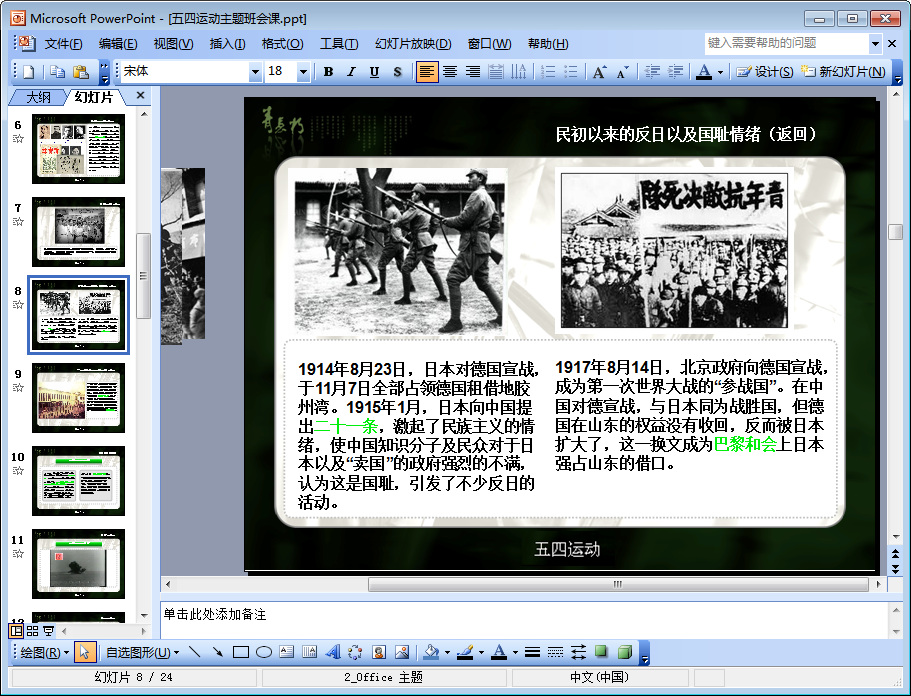This screenshot has height=696, width=911.
Task: Insert a horizontal text box
Action: pos(286,652)
